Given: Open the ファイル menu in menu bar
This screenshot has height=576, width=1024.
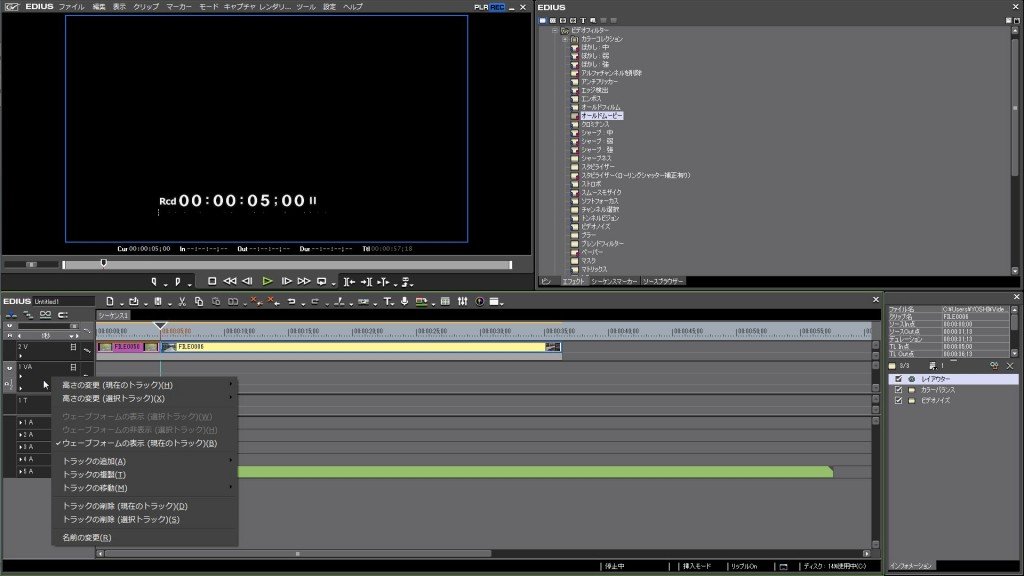Looking at the screenshot, I should (71, 7).
